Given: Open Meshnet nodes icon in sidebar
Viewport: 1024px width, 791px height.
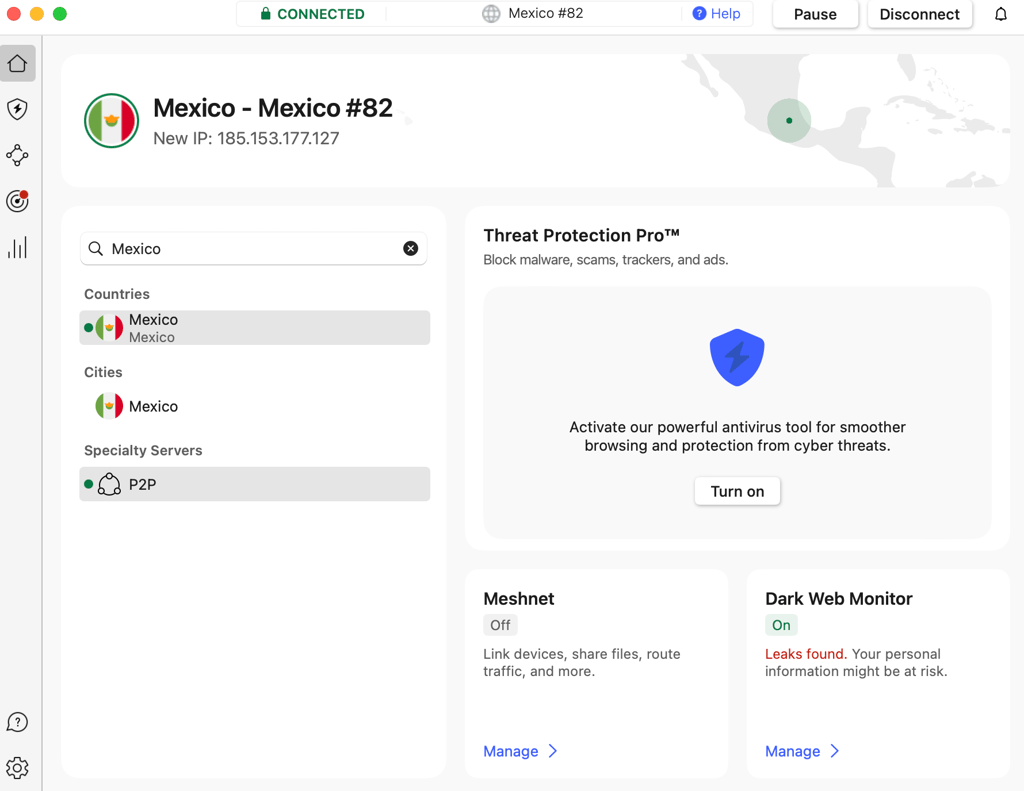Looking at the screenshot, I should [18, 155].
